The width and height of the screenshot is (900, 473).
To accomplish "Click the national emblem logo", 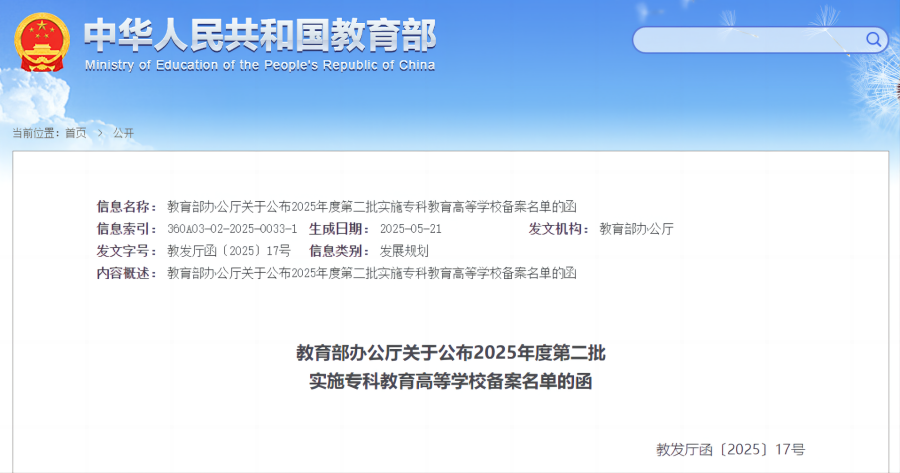I will pos(39,42).
